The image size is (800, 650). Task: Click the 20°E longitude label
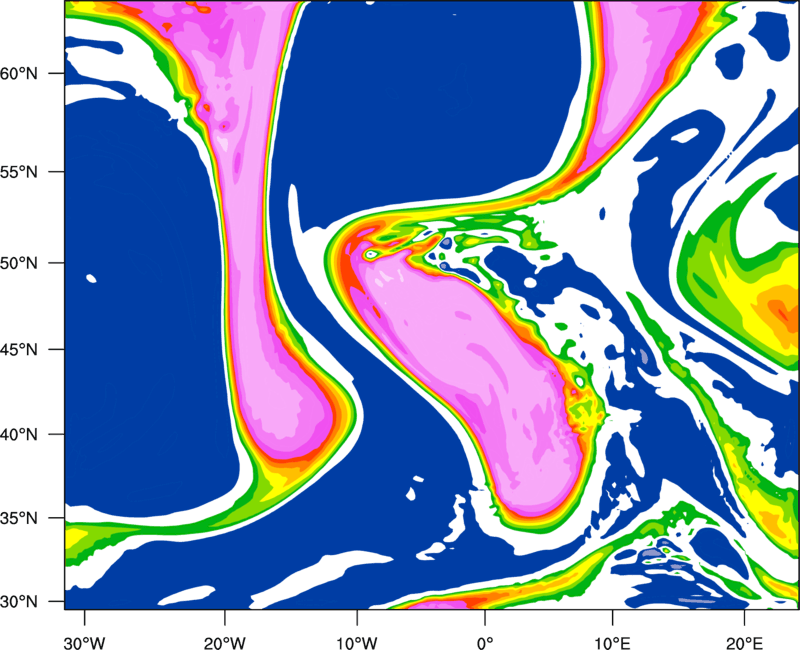pos(744,642)
